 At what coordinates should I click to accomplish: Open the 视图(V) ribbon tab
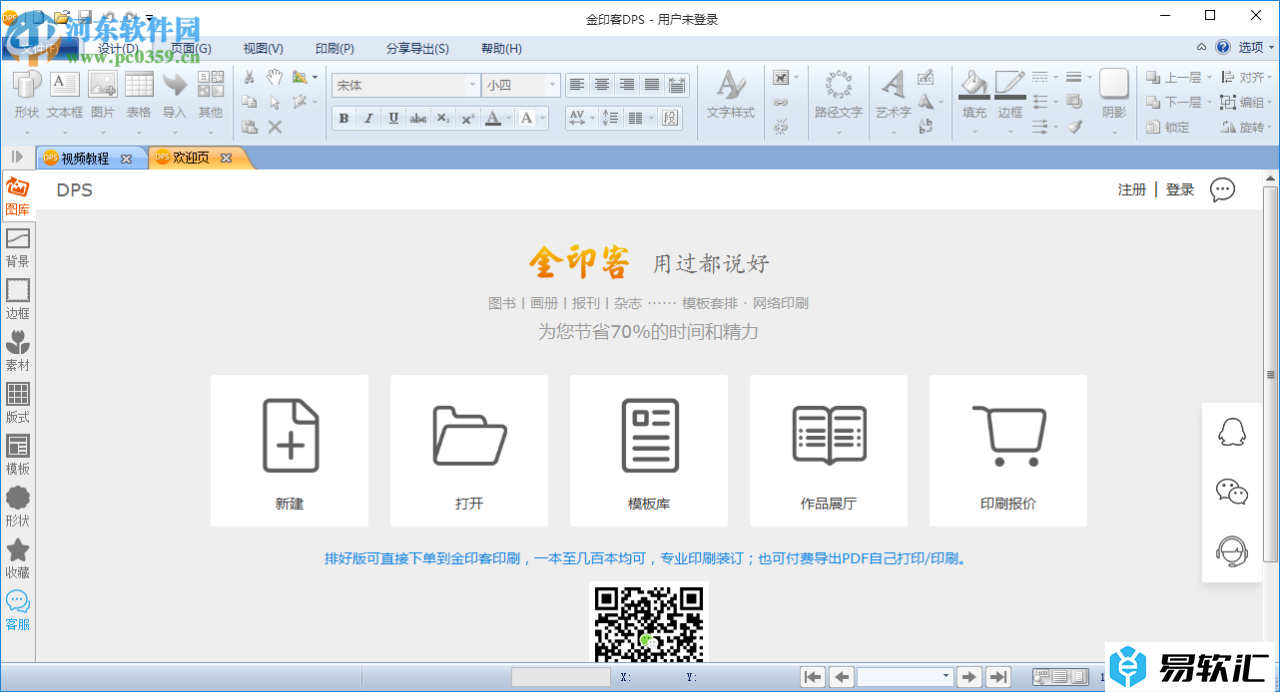pyautogui.click(x=263, y=48)
